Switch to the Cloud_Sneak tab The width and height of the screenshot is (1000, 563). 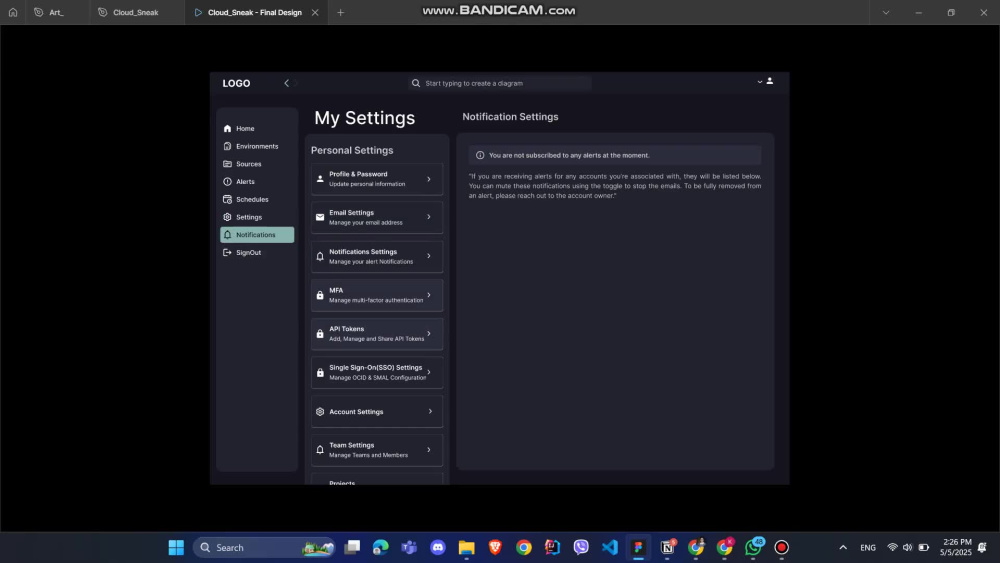coord(136,12)
